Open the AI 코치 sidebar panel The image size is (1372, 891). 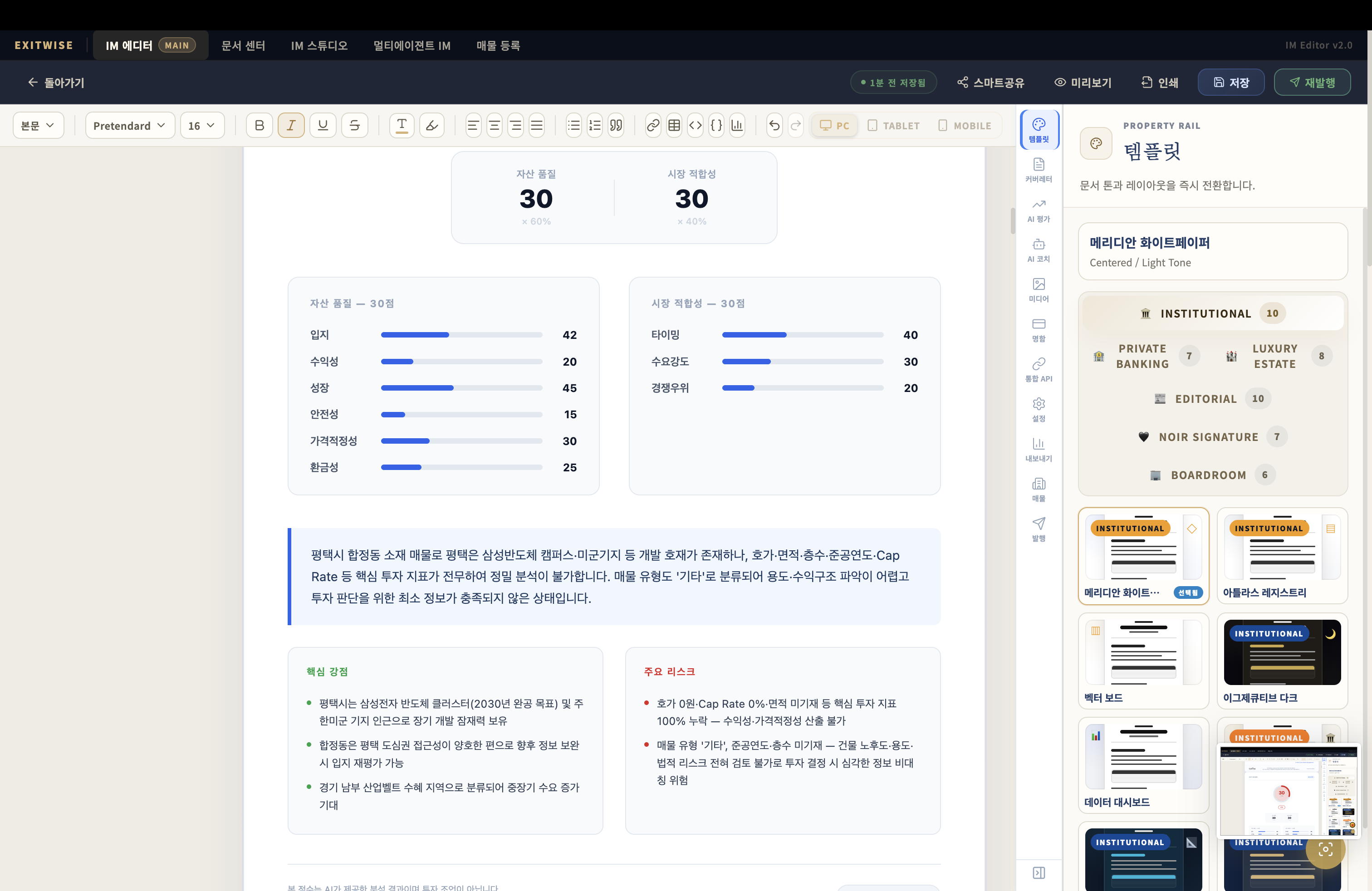(1038, 250)
